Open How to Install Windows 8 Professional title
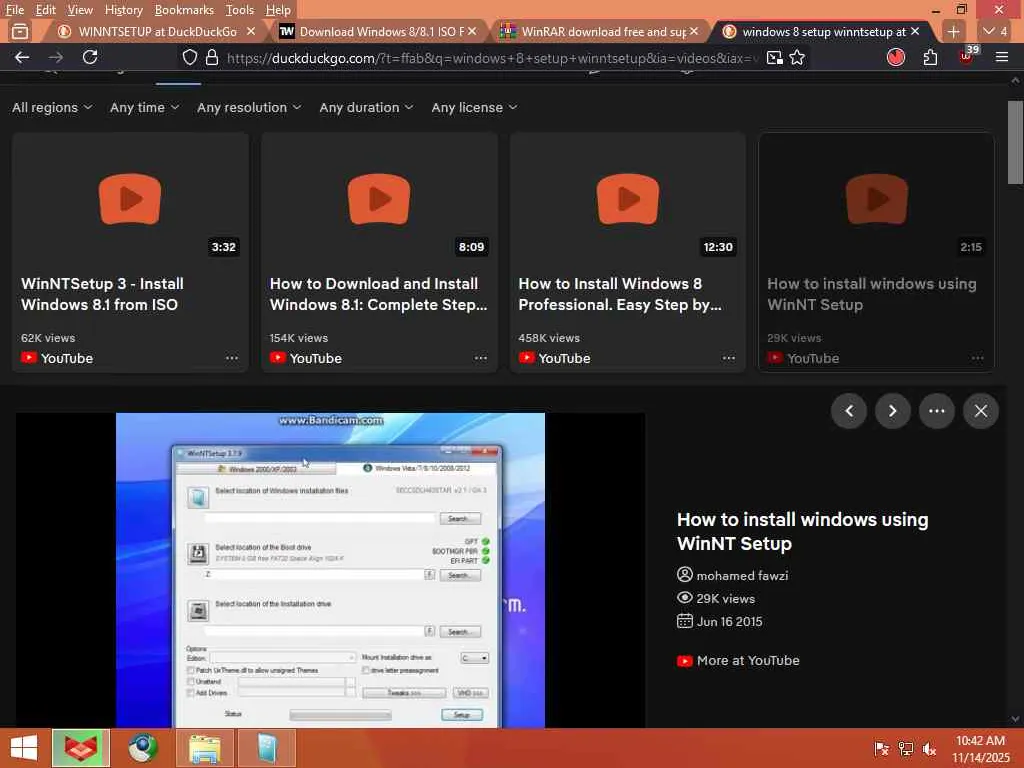This screenshot has height=768, width=1024. [x=620, y=294]
